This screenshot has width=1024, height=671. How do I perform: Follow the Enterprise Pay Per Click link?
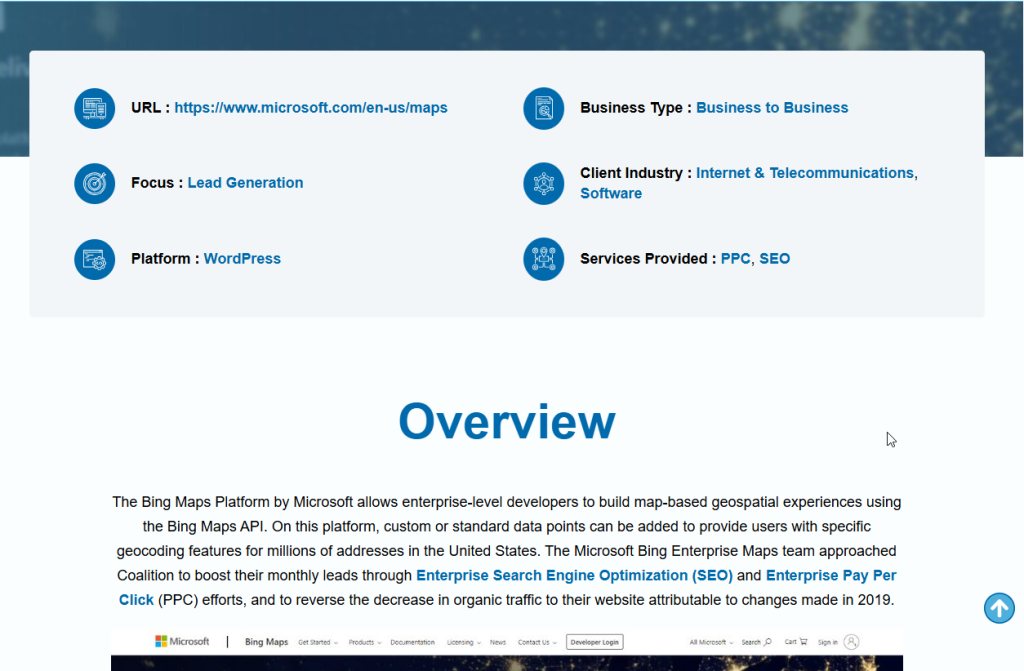pyautogui.click(x=507, y=587)
